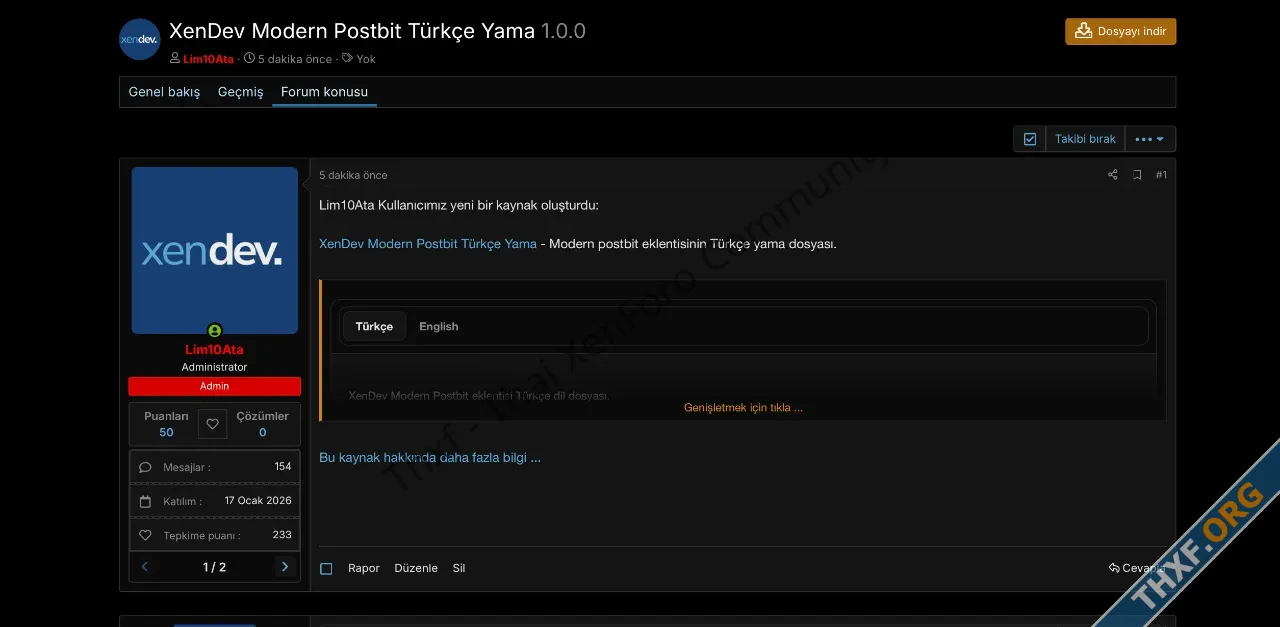
Task: Open the Geçmiş tab
Action: pos(240,92)
